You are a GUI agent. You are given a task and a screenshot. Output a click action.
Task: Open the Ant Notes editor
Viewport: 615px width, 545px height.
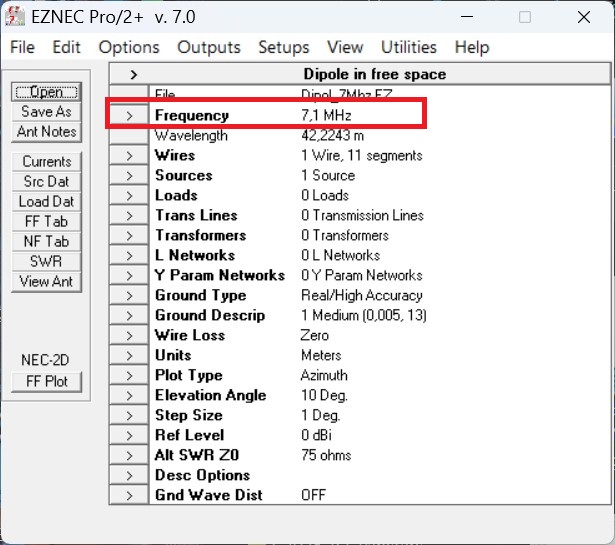coord(46,132)
